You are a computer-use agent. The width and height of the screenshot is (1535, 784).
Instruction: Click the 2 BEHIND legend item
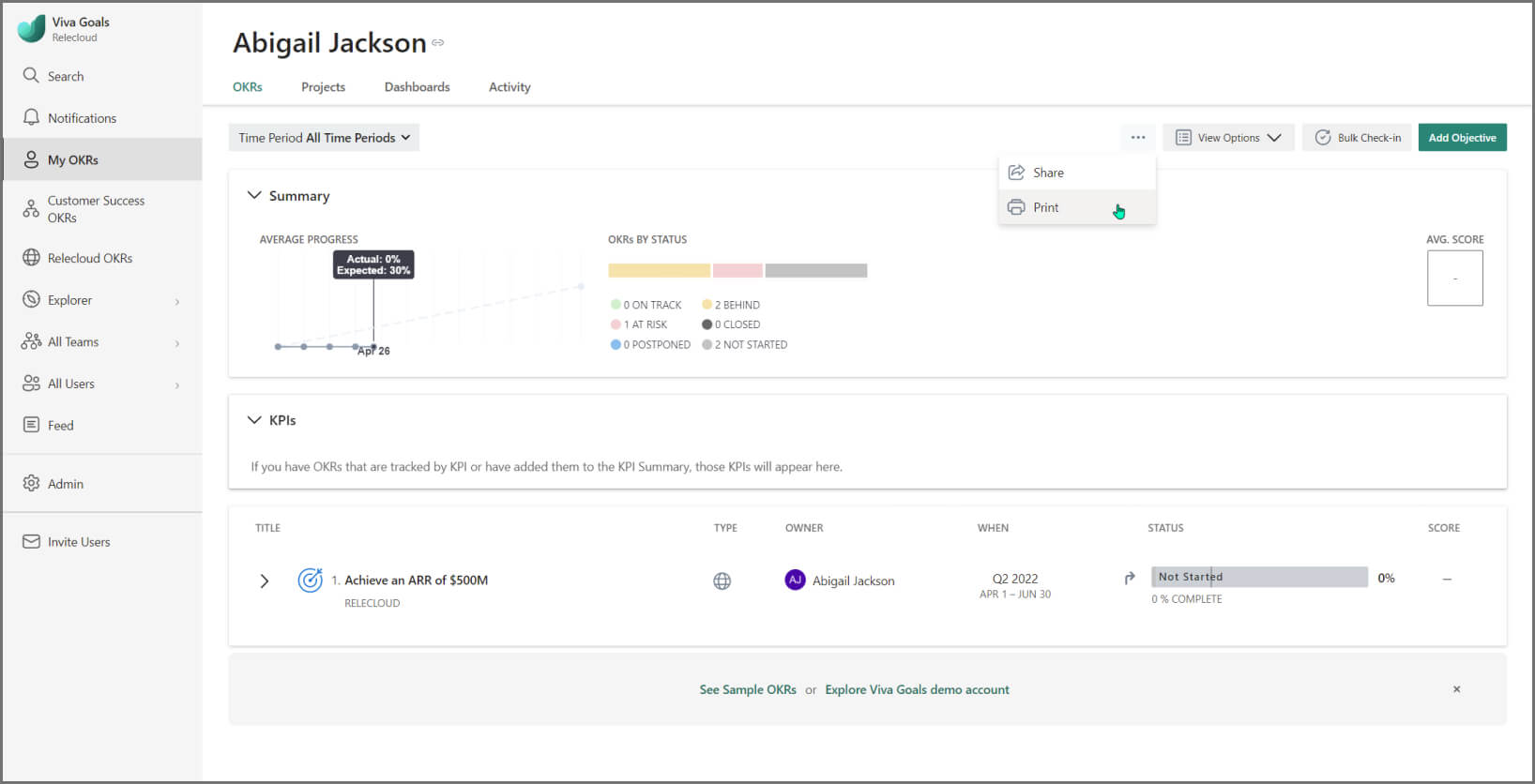(x=732, y=305)
